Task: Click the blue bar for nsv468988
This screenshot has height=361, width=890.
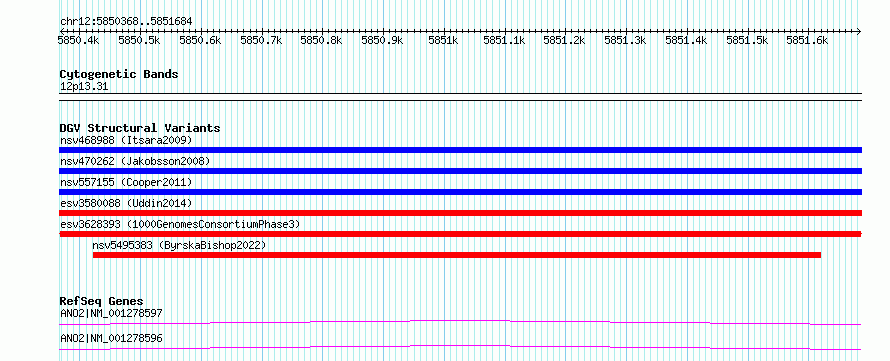Action: (460, 150)
